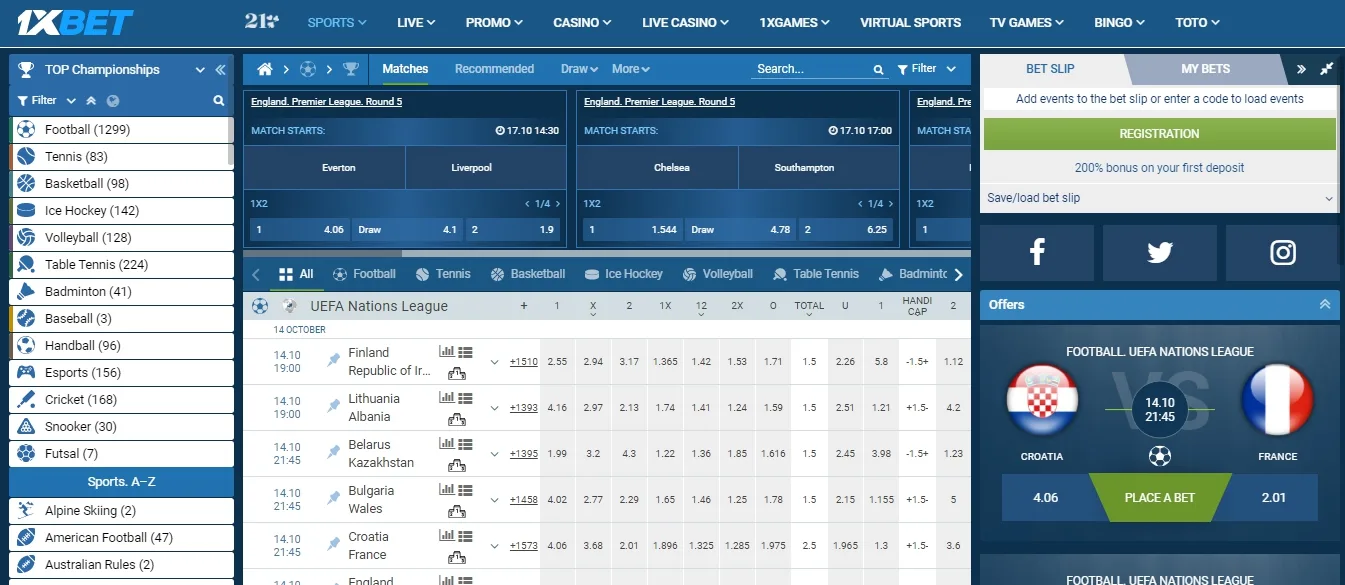Collapse the Offers panel
This screenshot has height=585, width=1345.
click(x=1325, y=304)
